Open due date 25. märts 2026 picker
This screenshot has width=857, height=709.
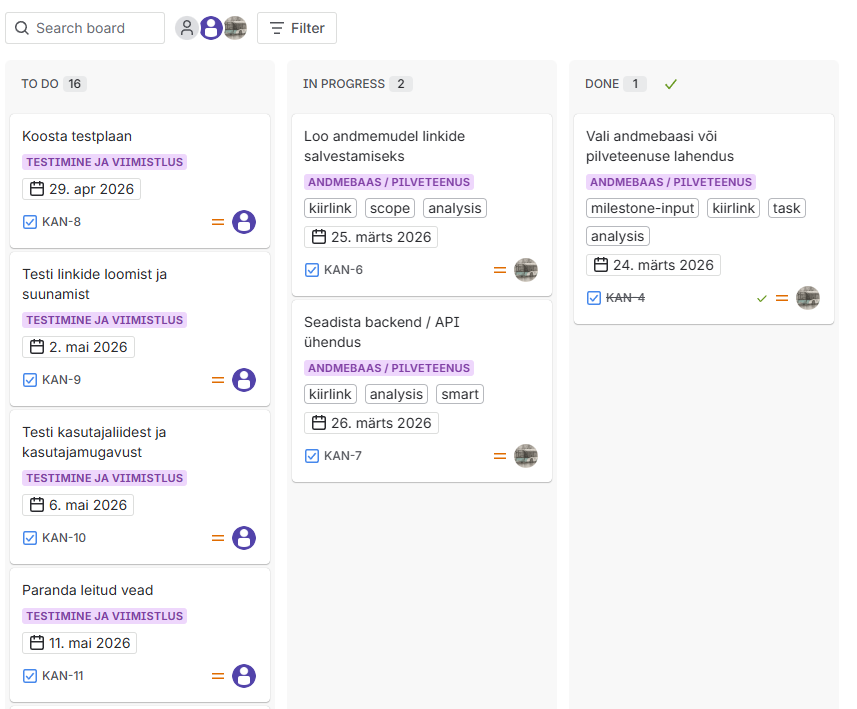pyautogui.click(x=371, y=237)
